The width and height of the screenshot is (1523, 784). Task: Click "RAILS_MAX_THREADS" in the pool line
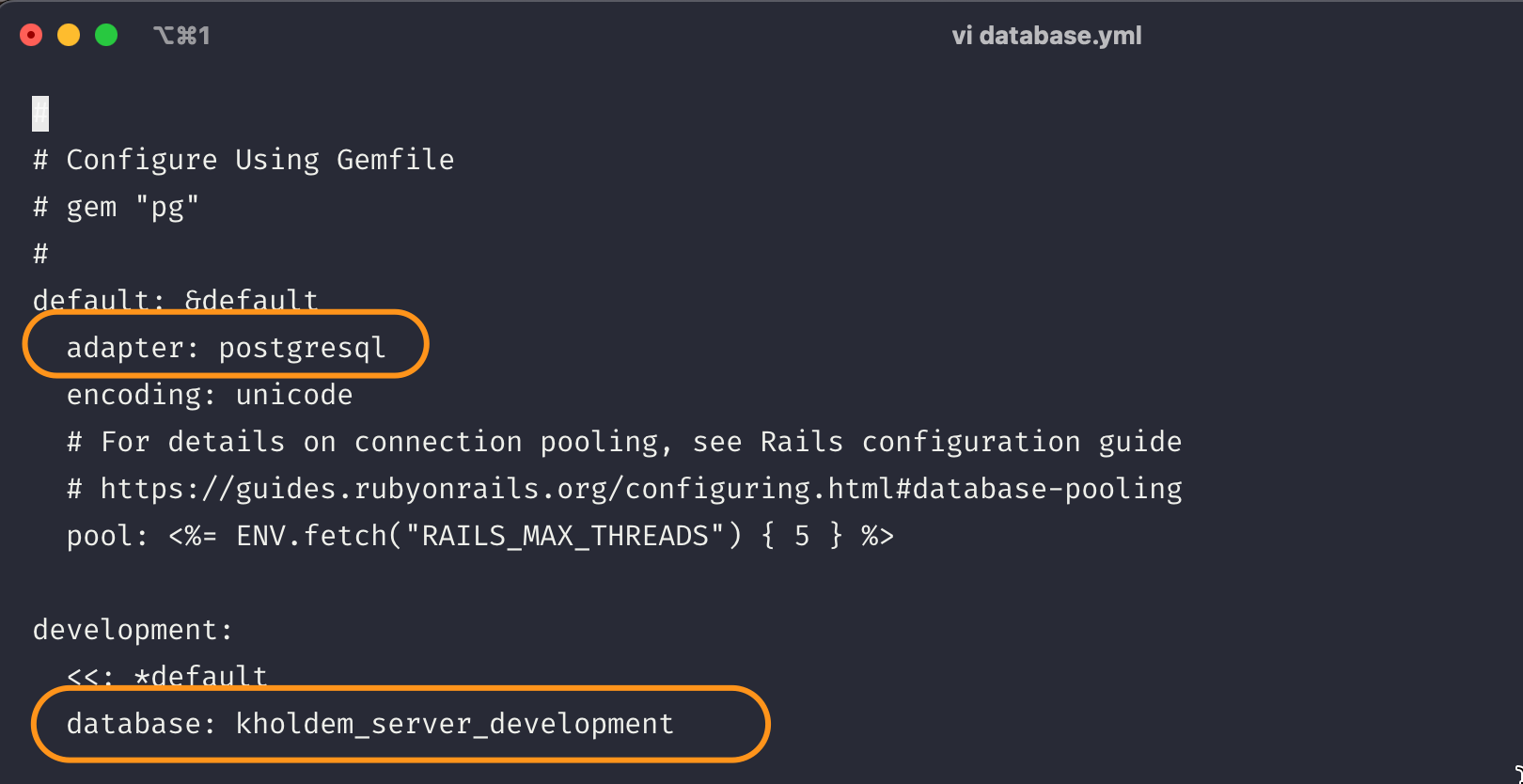[565, 536]
